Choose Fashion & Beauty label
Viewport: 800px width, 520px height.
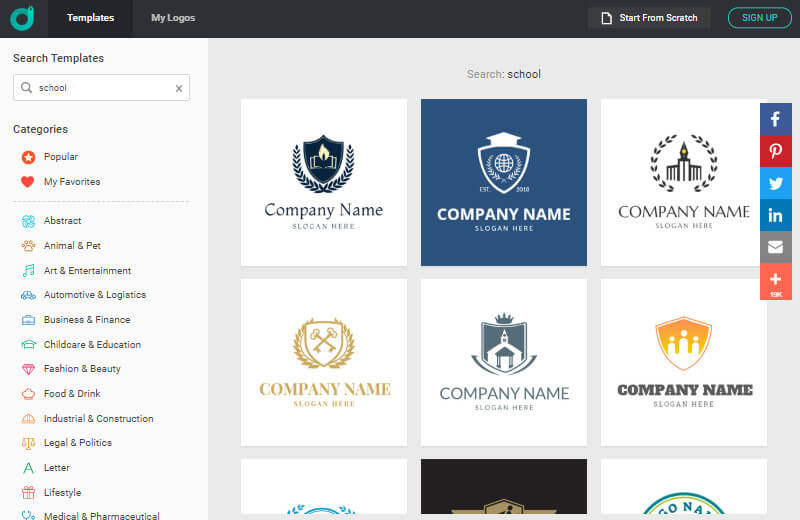tap(82, 368)
